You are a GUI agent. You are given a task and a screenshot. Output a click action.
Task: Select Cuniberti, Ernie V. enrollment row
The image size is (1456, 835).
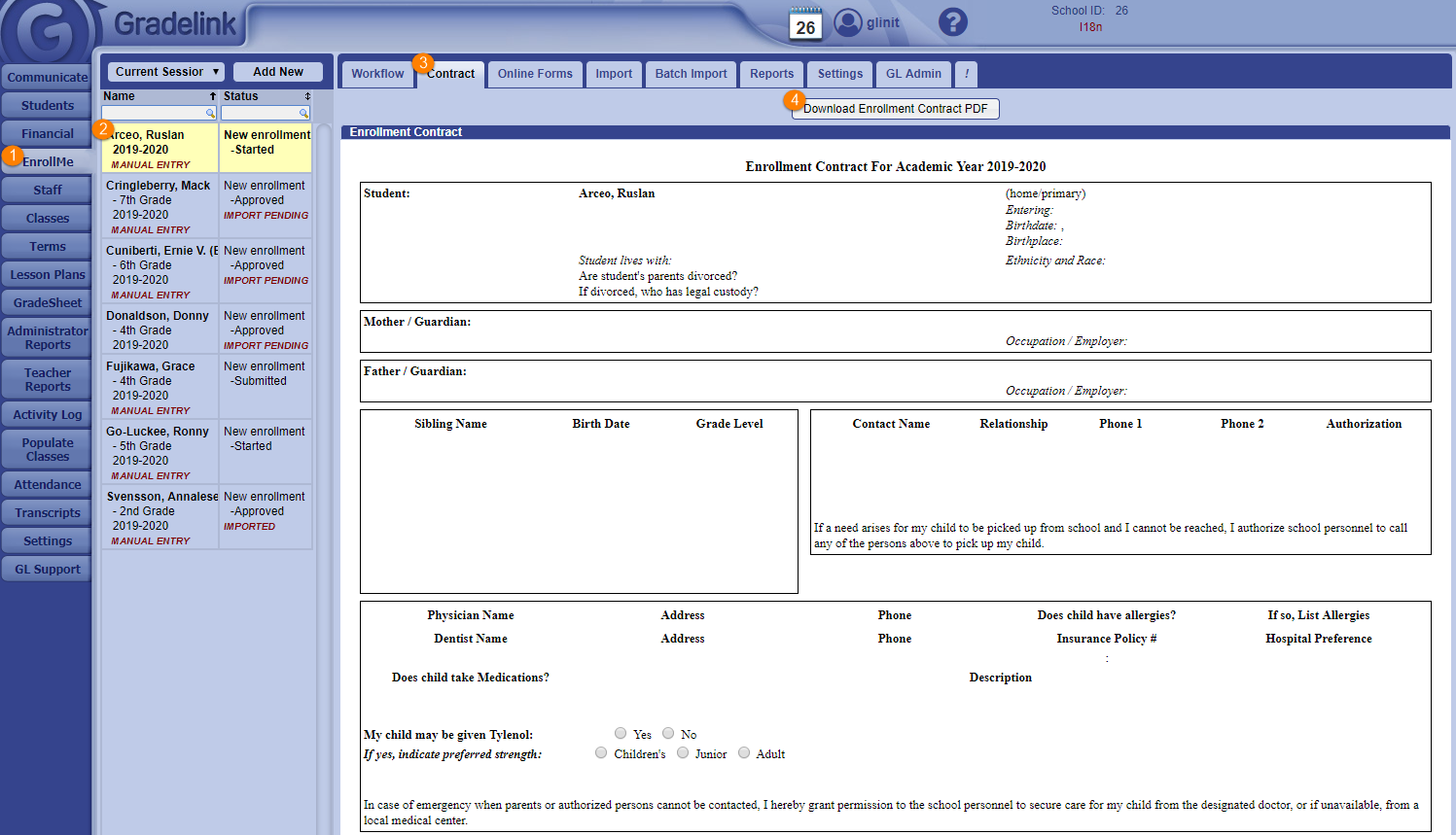click(x=207, y=272)
